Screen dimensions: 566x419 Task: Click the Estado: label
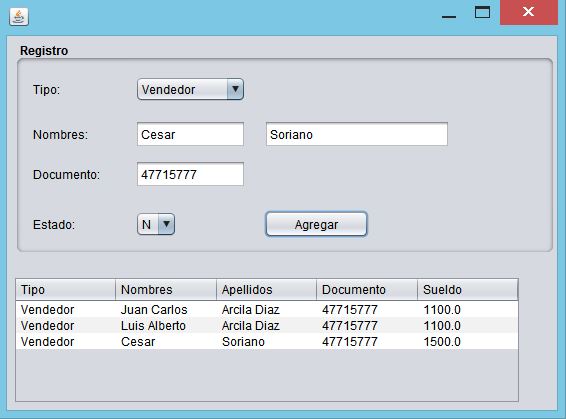tap(54, 224)
